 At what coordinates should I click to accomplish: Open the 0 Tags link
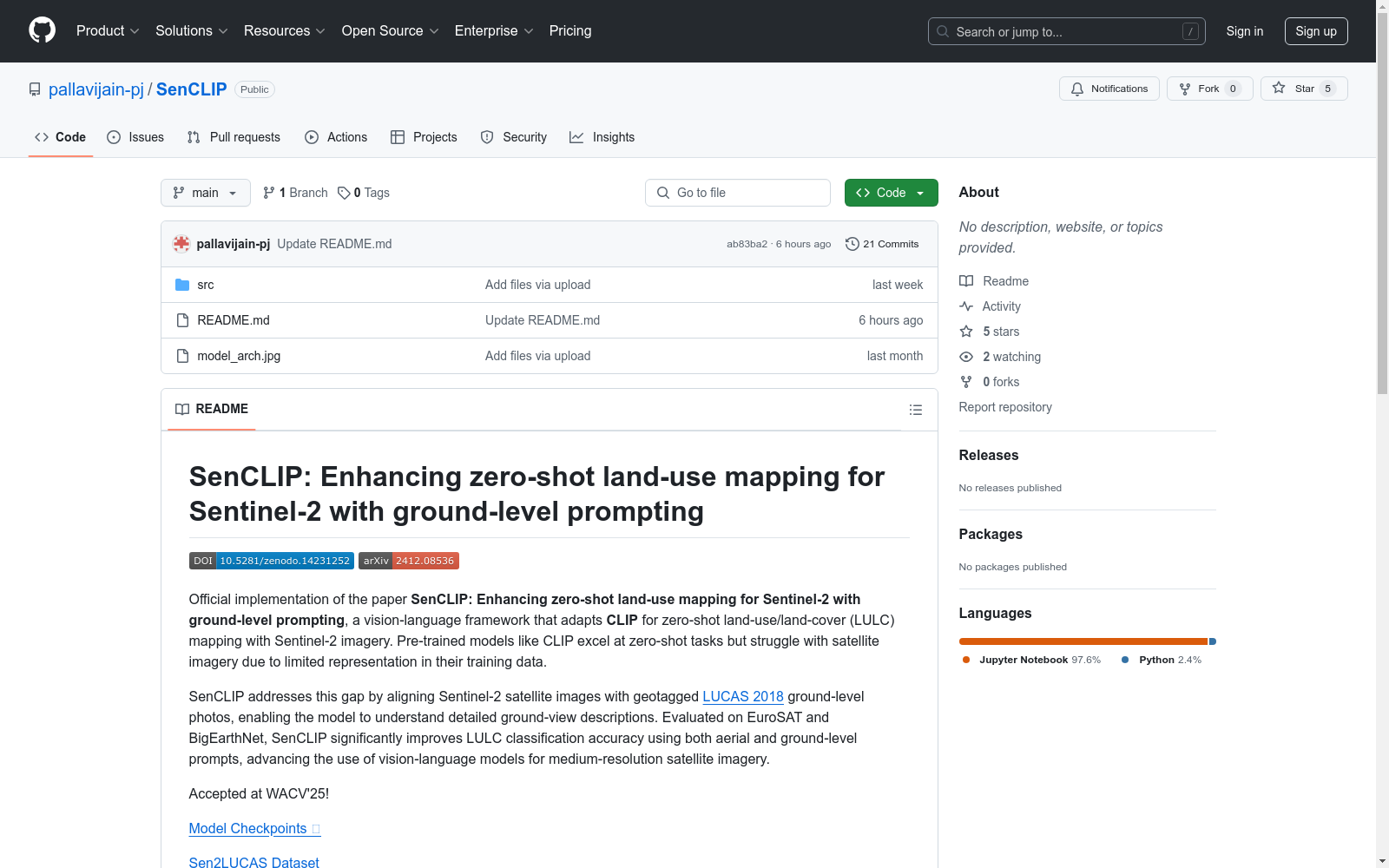[364, 193]
